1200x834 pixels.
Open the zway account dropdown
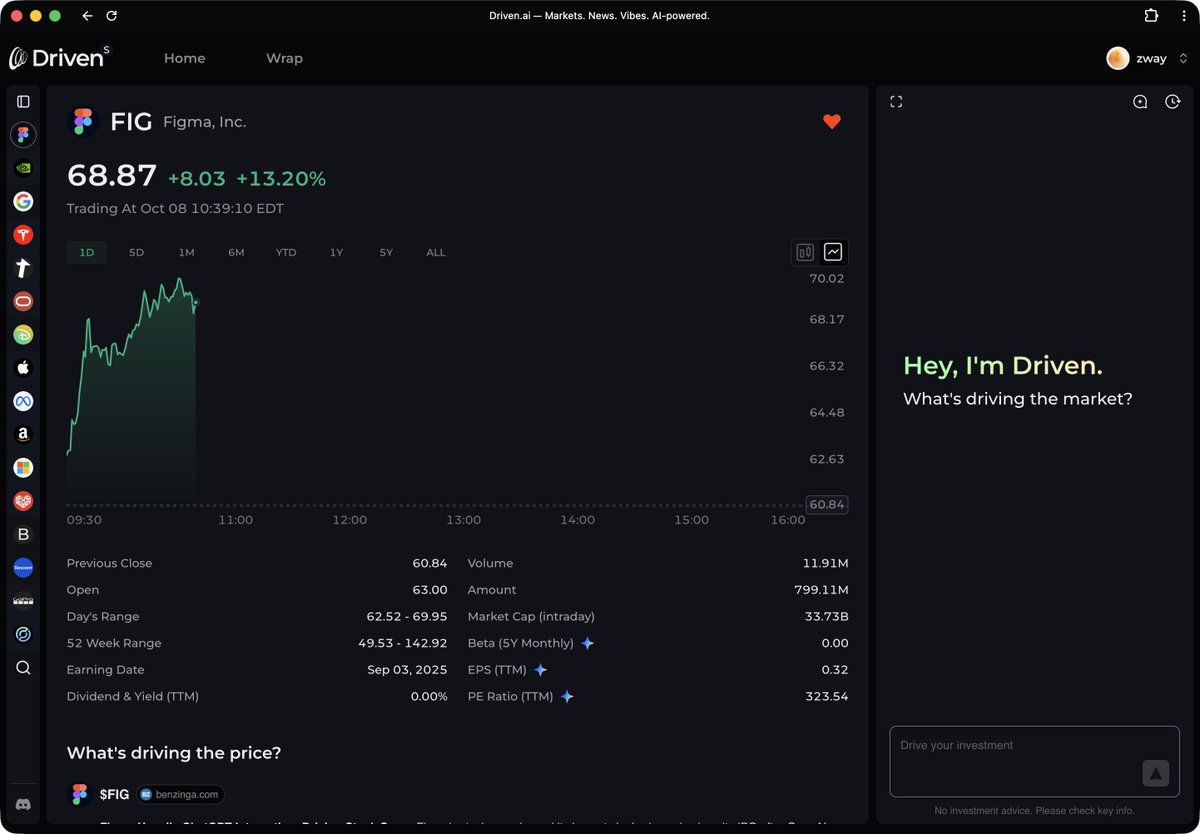(x=1183, y=58)
